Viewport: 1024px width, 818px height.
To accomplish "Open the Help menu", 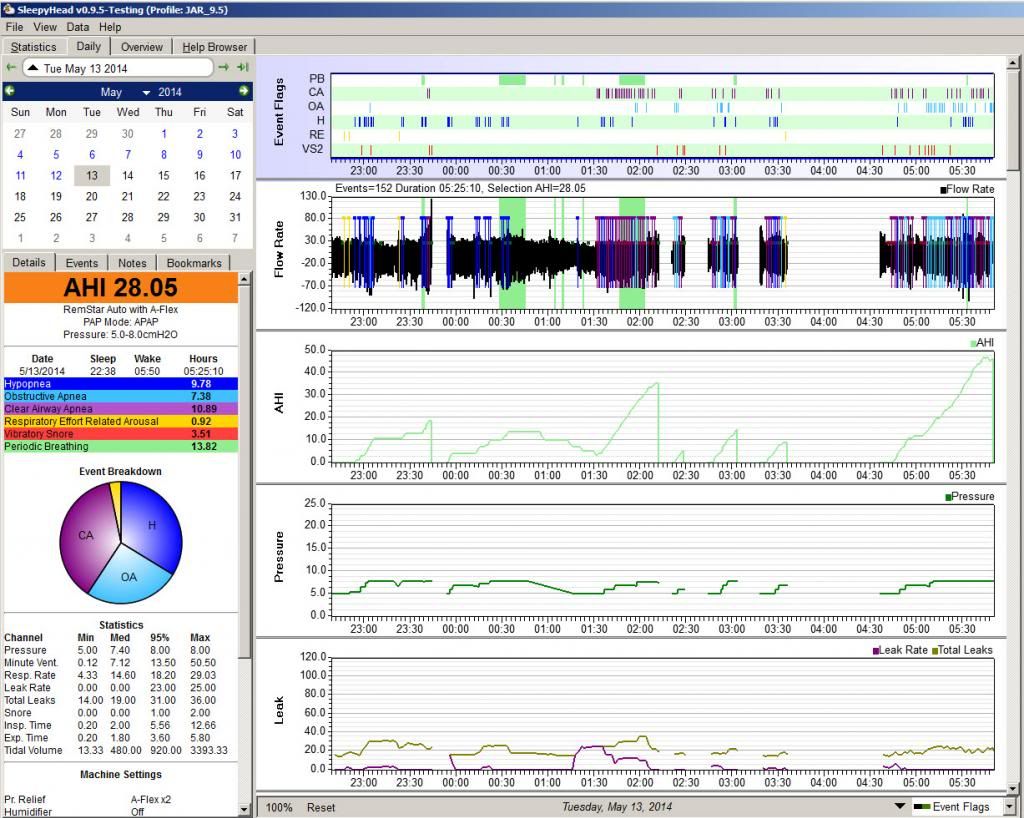I will 110,27.
